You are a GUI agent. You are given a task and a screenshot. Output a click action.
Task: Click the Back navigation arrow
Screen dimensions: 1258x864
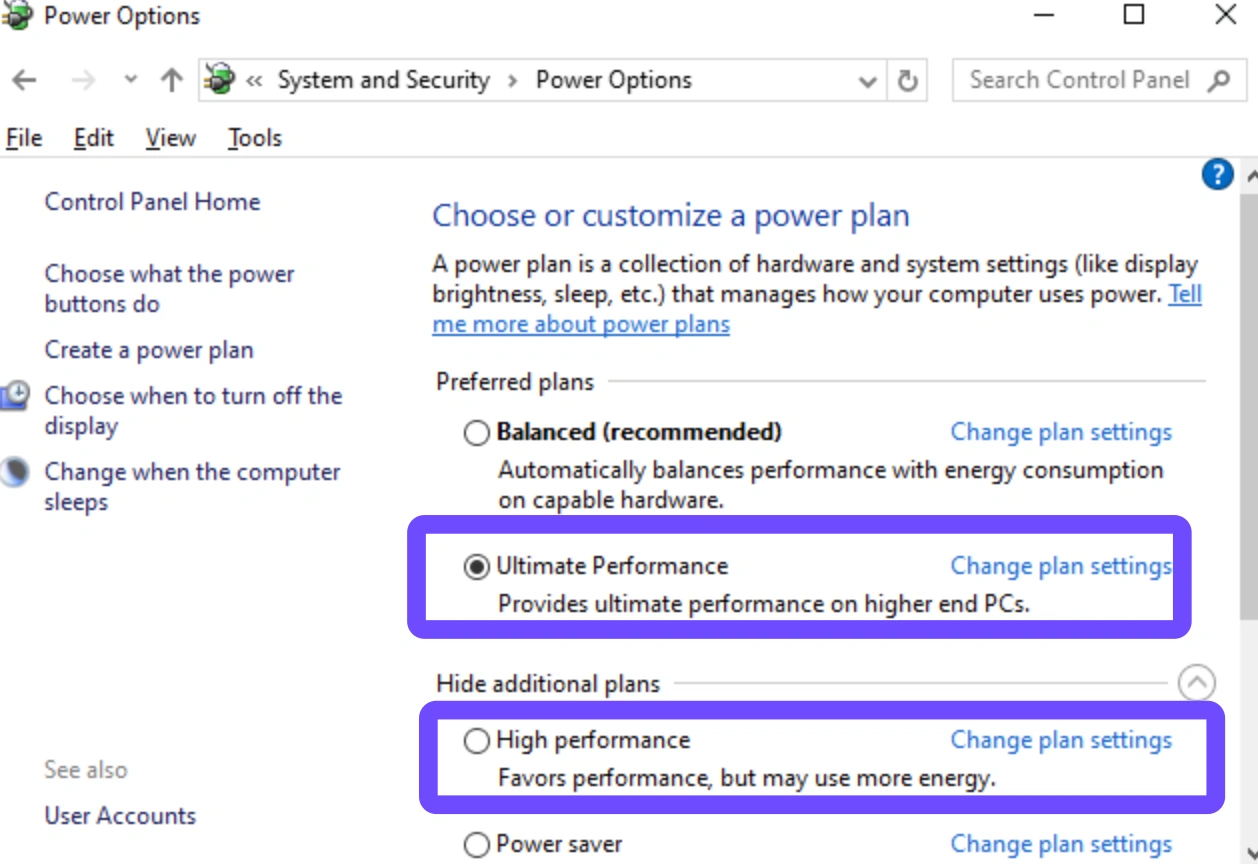24,81
